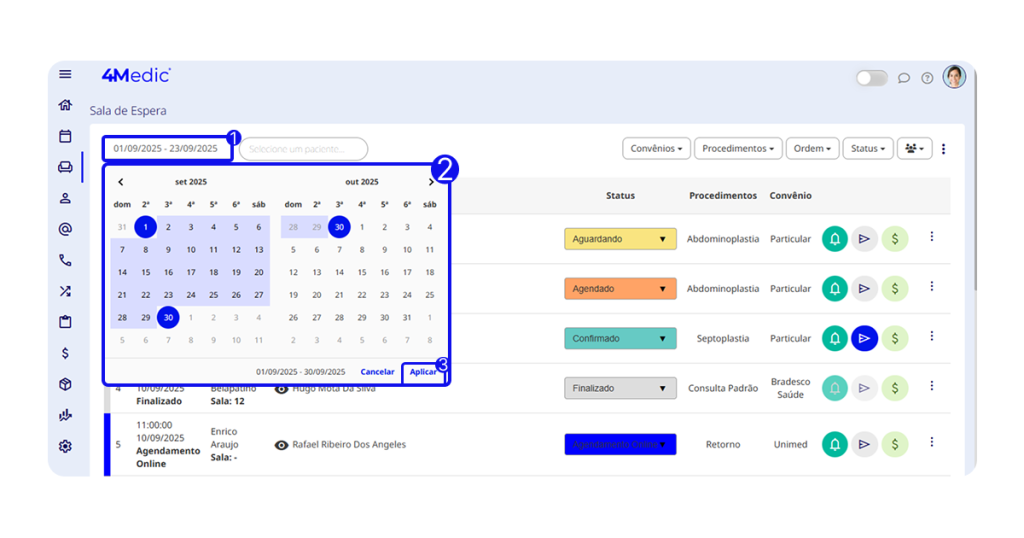Viewport: 1024px width, 538px height.
Task: Click Cancelar in the date picker
Action: point(377,372)
